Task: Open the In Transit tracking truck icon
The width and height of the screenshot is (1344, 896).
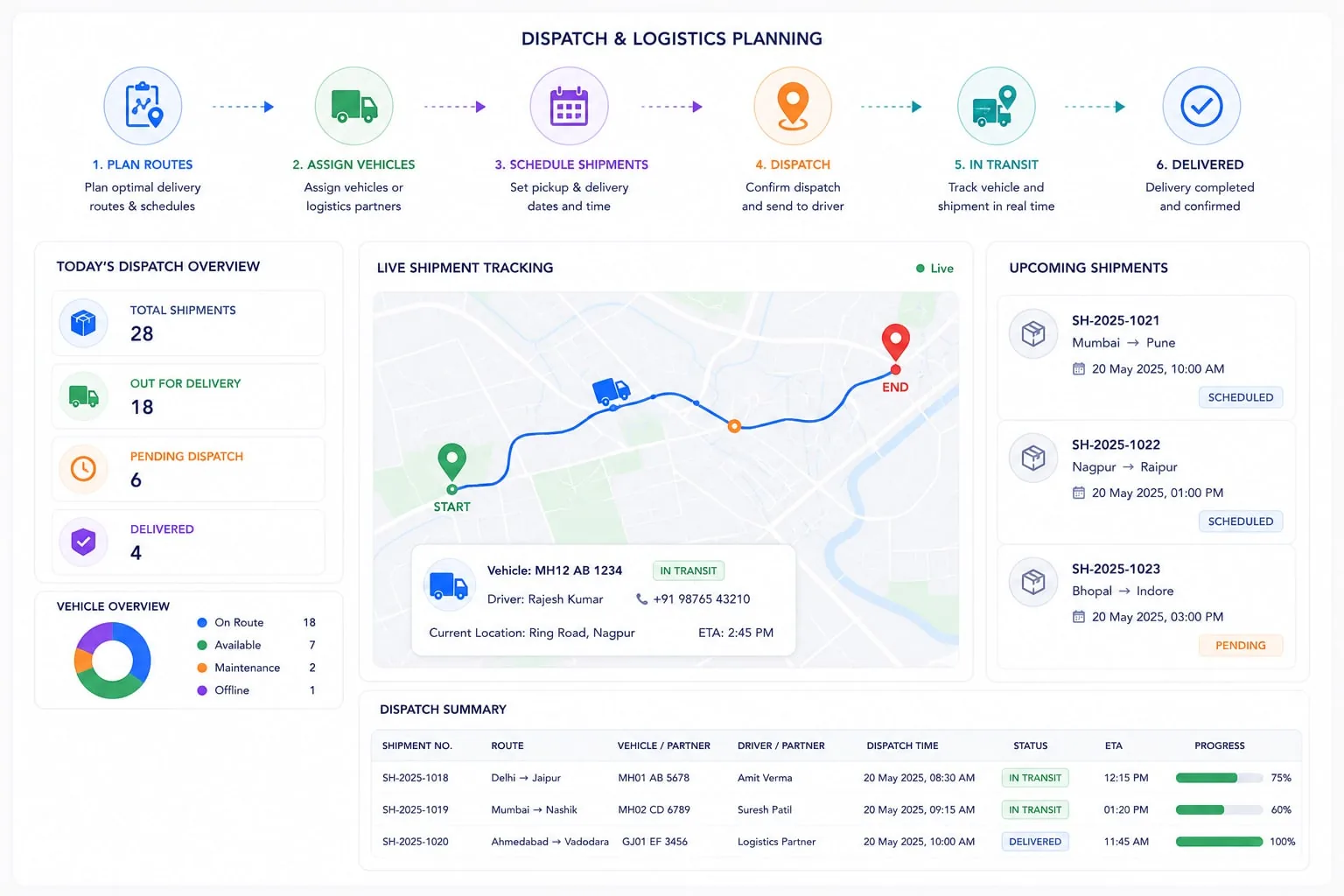Action: coord(996,106)
